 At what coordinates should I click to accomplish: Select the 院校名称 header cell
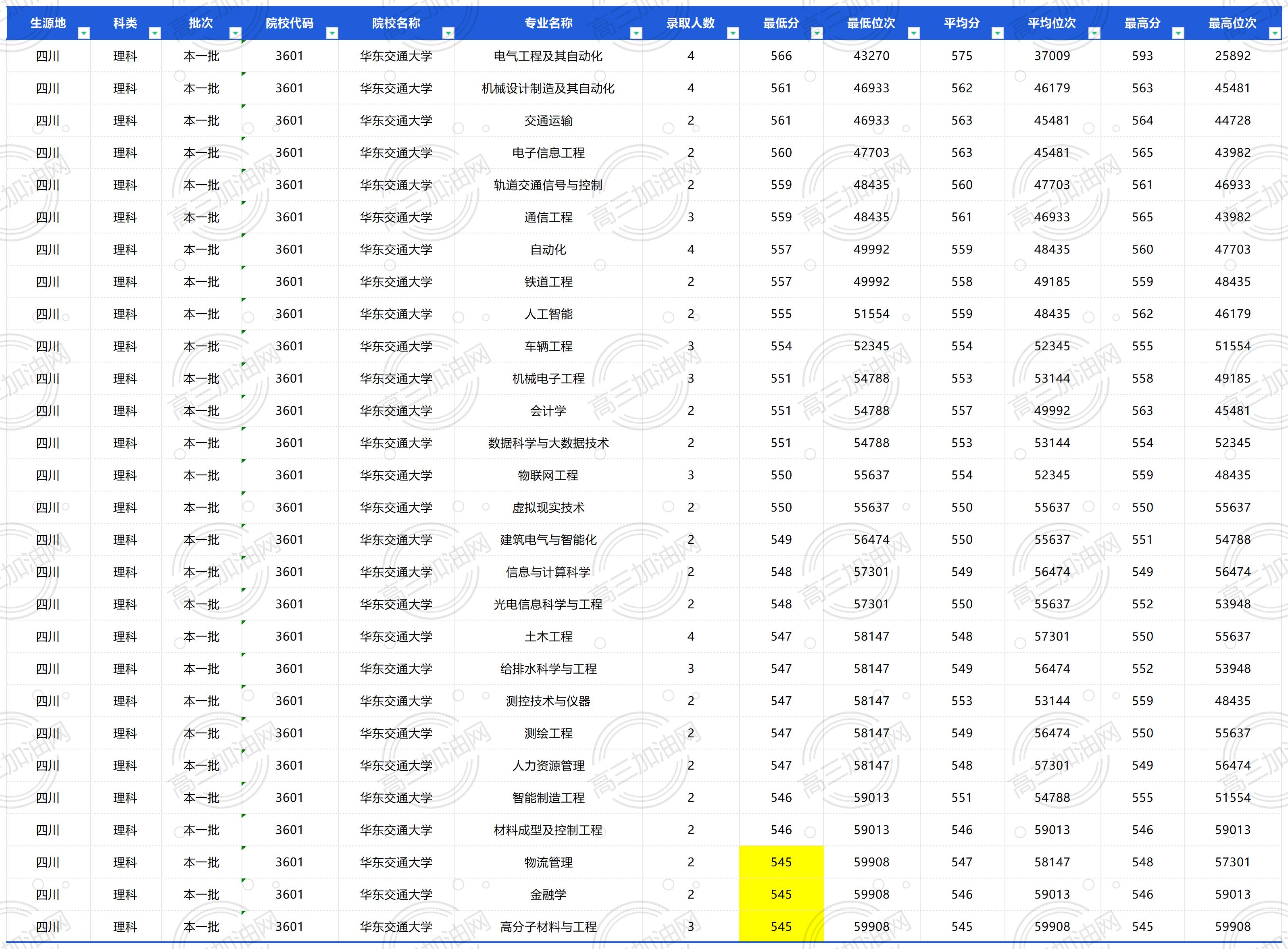(x=396, y=23)
